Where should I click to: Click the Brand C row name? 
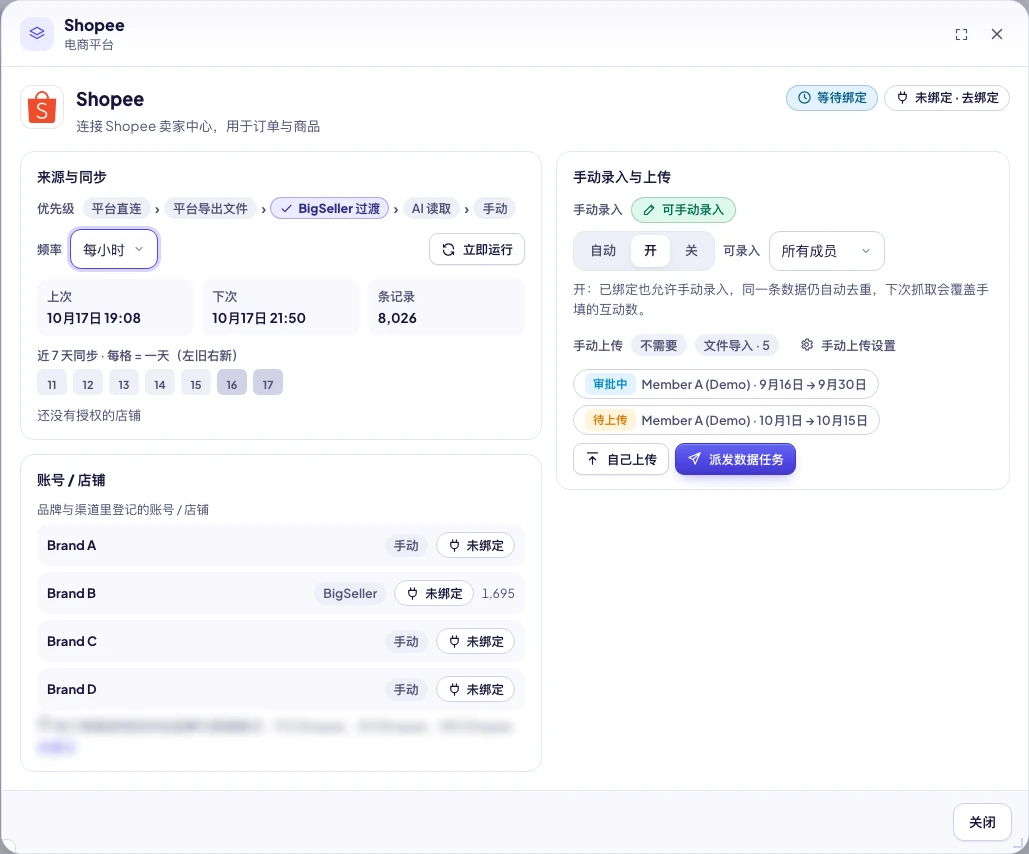coord(72,641)
